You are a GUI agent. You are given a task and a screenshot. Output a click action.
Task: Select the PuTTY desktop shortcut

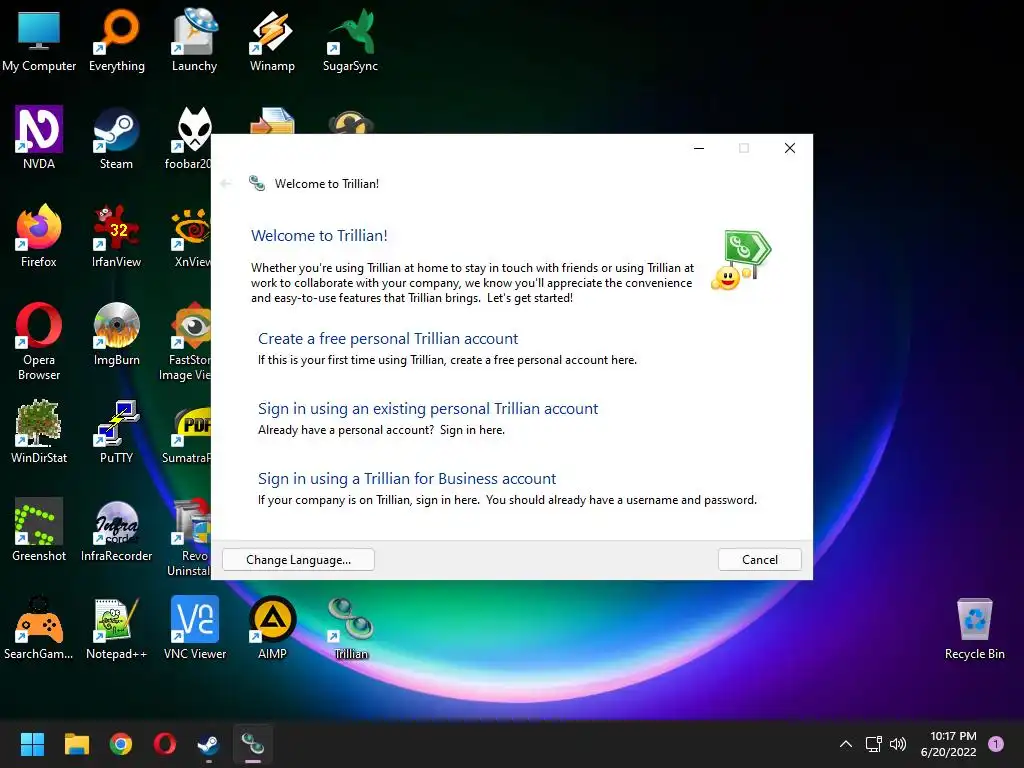pyautogui.click(x=116, y=432)
